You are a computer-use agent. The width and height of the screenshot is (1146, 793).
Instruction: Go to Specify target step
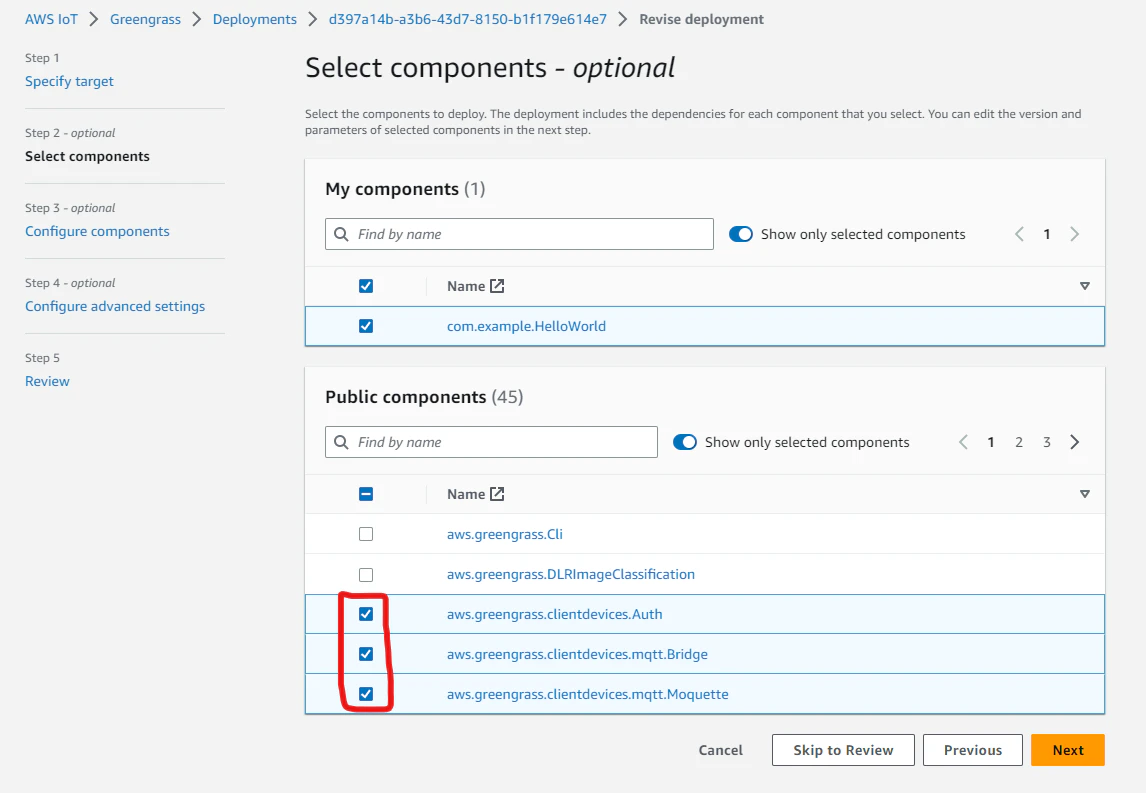(x=69, y=81)
